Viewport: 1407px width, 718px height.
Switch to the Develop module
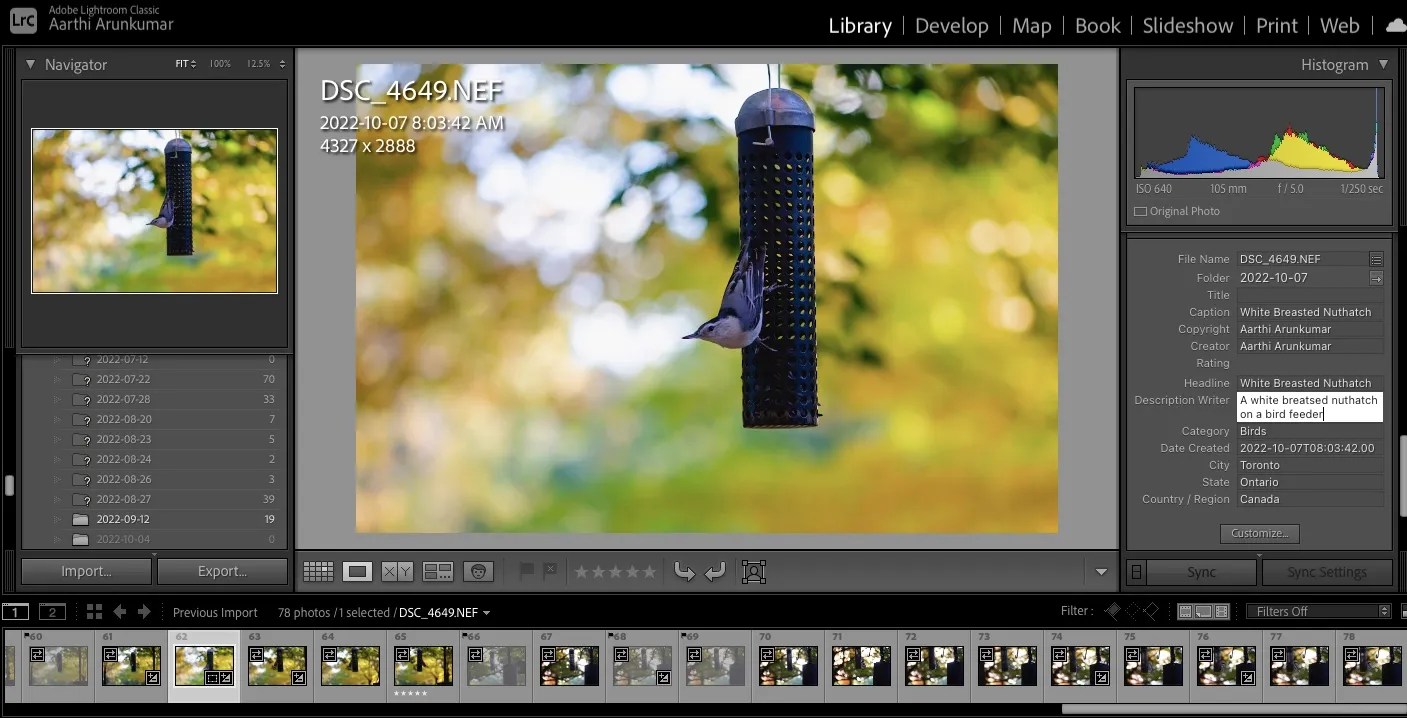[951, 25]
